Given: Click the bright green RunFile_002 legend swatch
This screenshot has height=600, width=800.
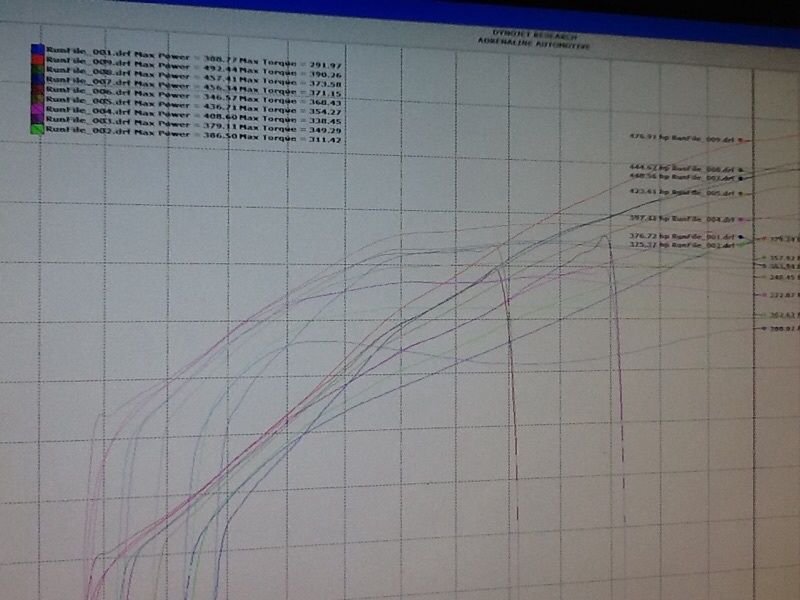Looking at the screenshot, I should tap(37, 130).
